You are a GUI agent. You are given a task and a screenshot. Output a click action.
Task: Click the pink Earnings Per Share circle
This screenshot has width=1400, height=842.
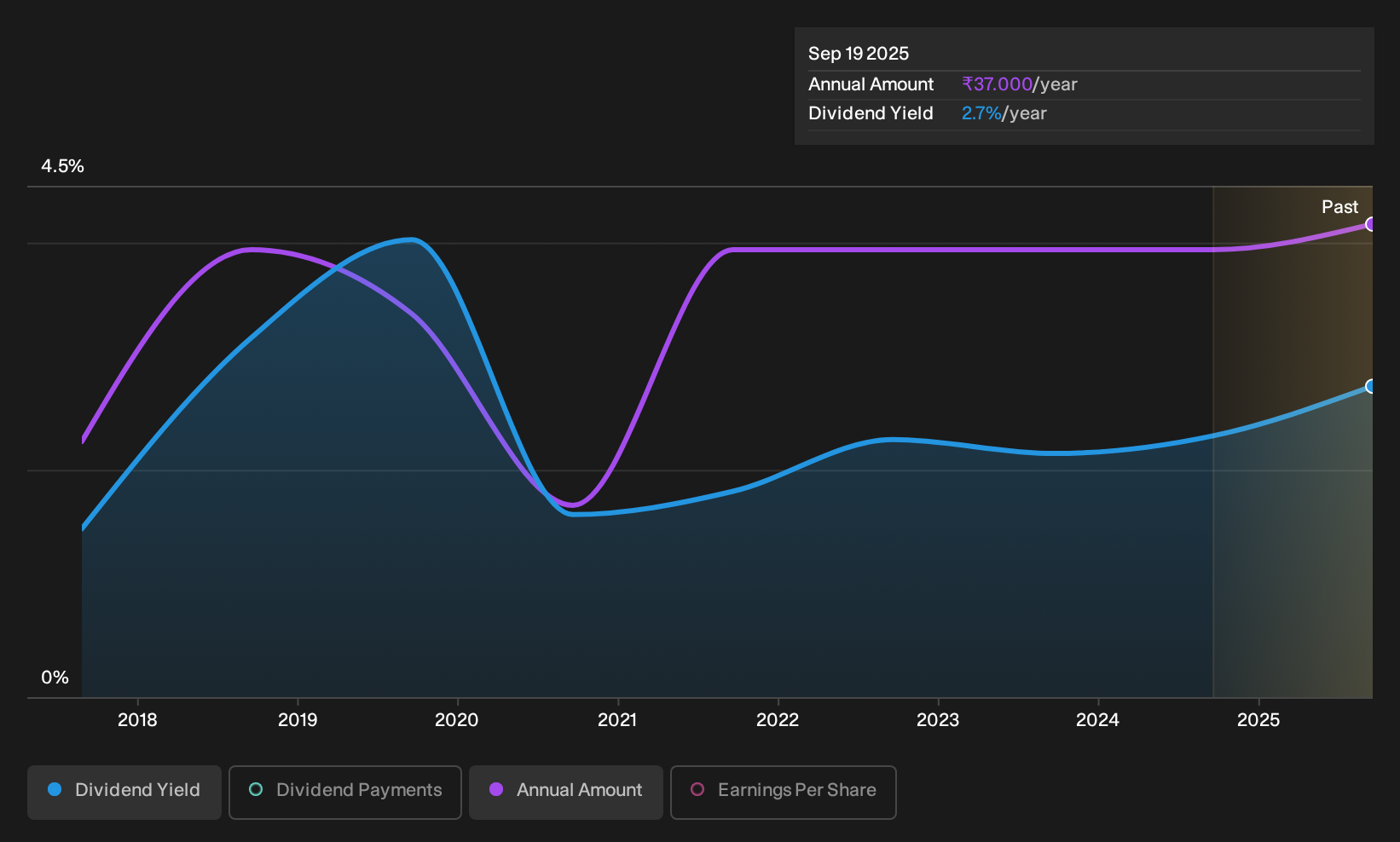point(697,789)
